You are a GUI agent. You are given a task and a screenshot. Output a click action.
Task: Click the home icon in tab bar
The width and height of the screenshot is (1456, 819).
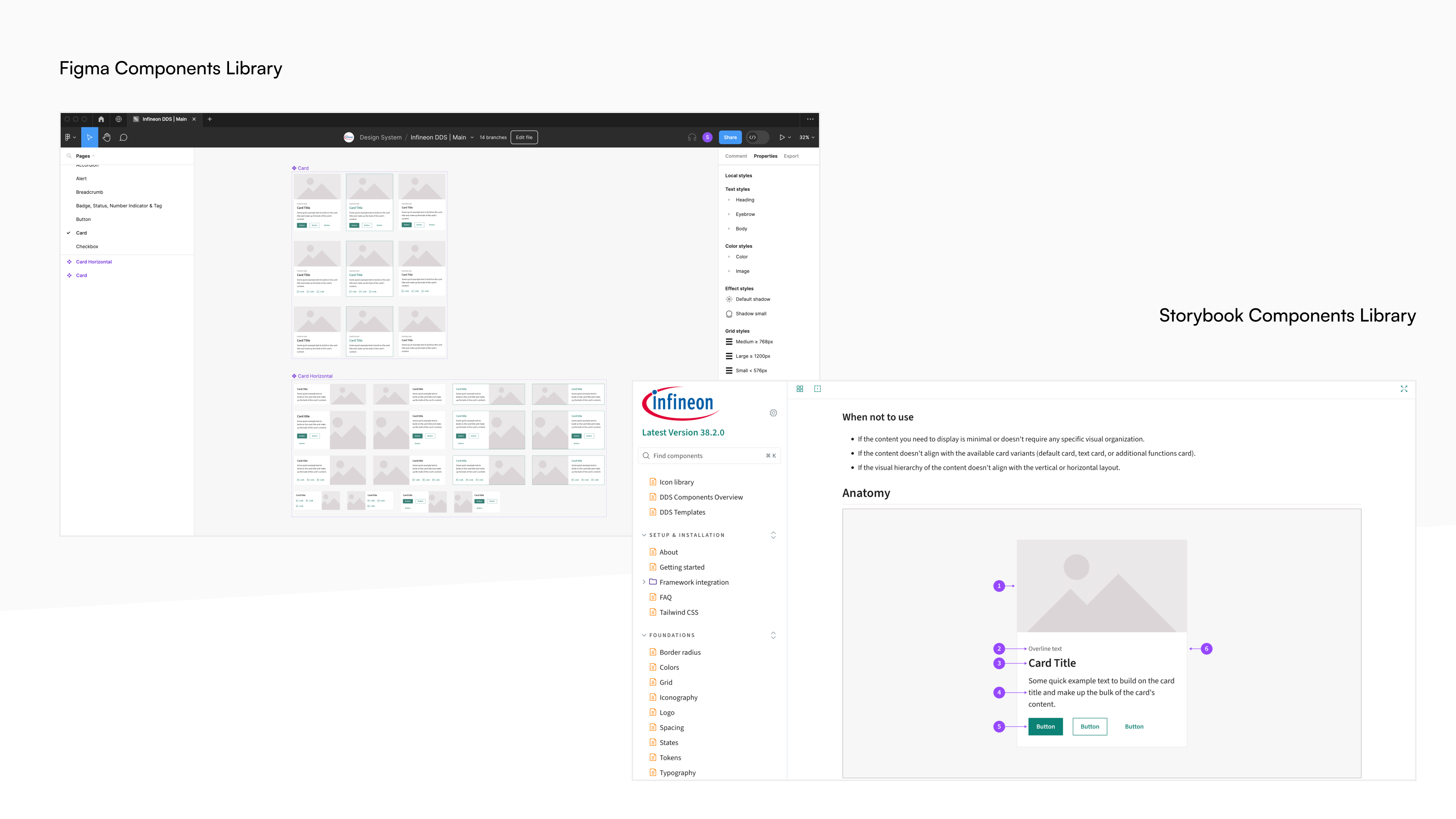pyautogui.click(x=101, y=119)
